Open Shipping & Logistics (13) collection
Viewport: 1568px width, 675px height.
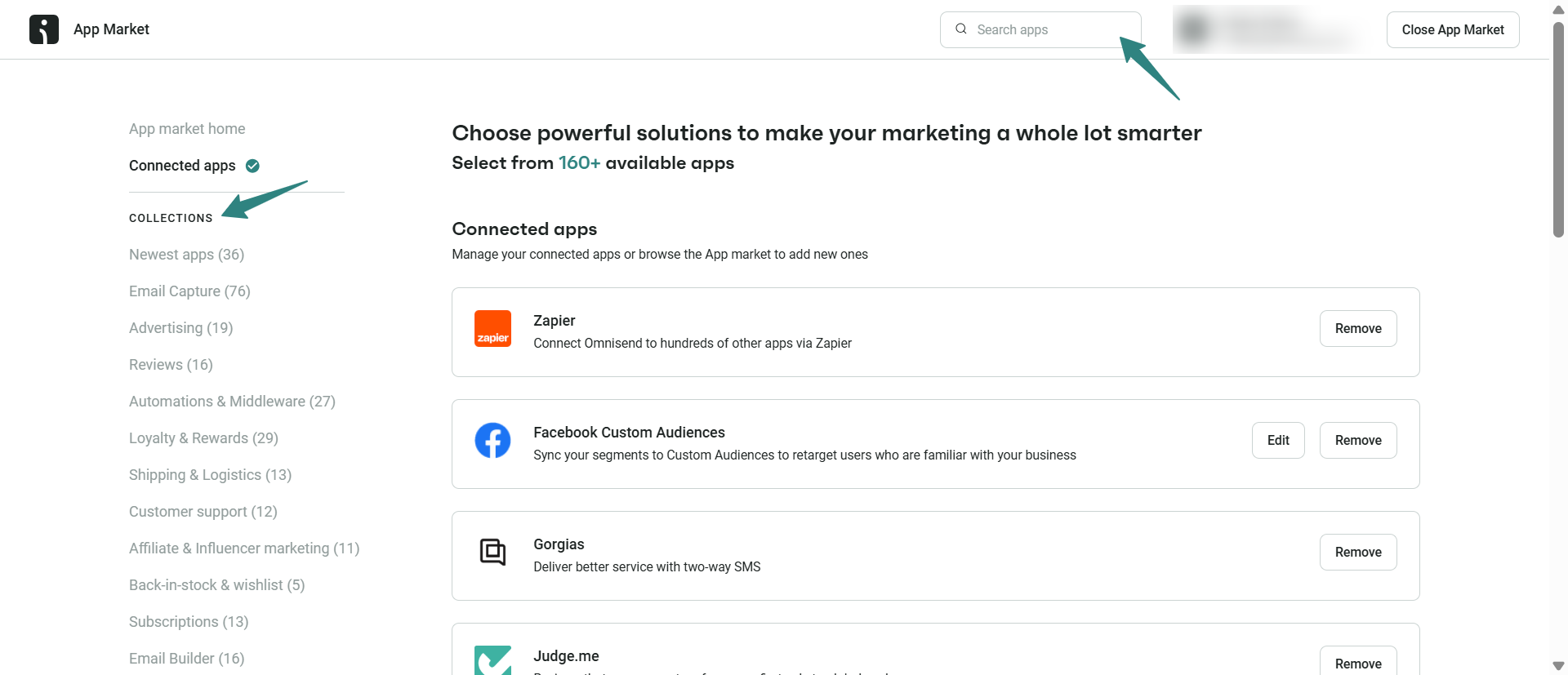click(x=210, y=475)
